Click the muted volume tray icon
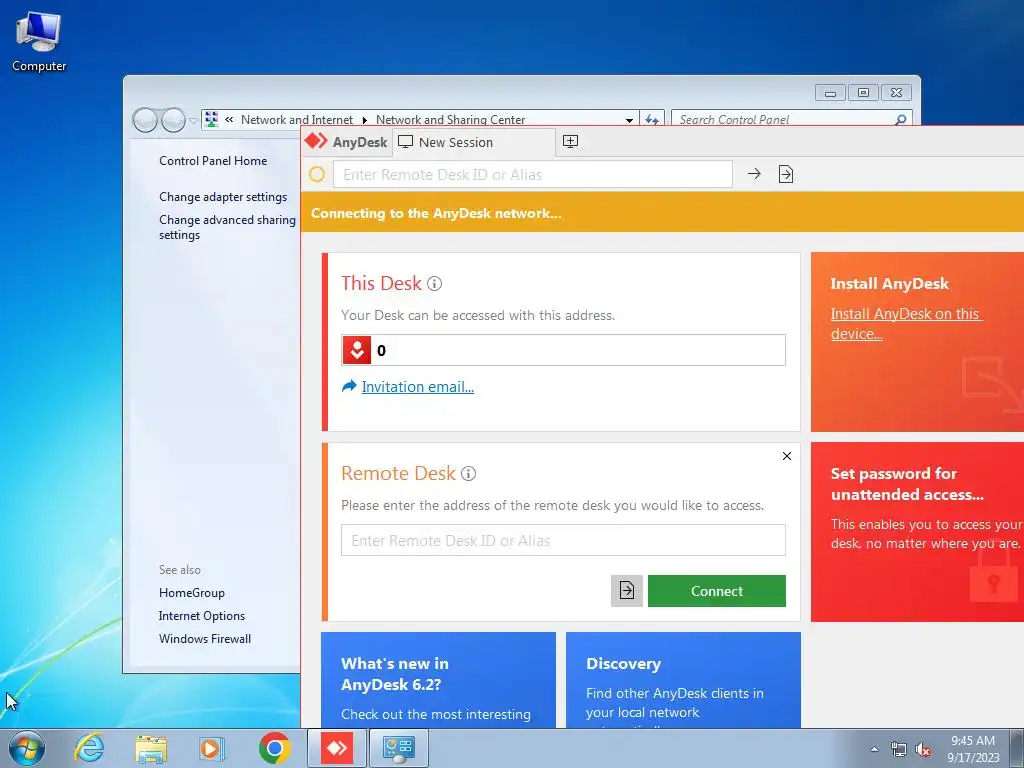This screenshot has width=1024, height=768. pyautogui.click(x=923, y=750)
